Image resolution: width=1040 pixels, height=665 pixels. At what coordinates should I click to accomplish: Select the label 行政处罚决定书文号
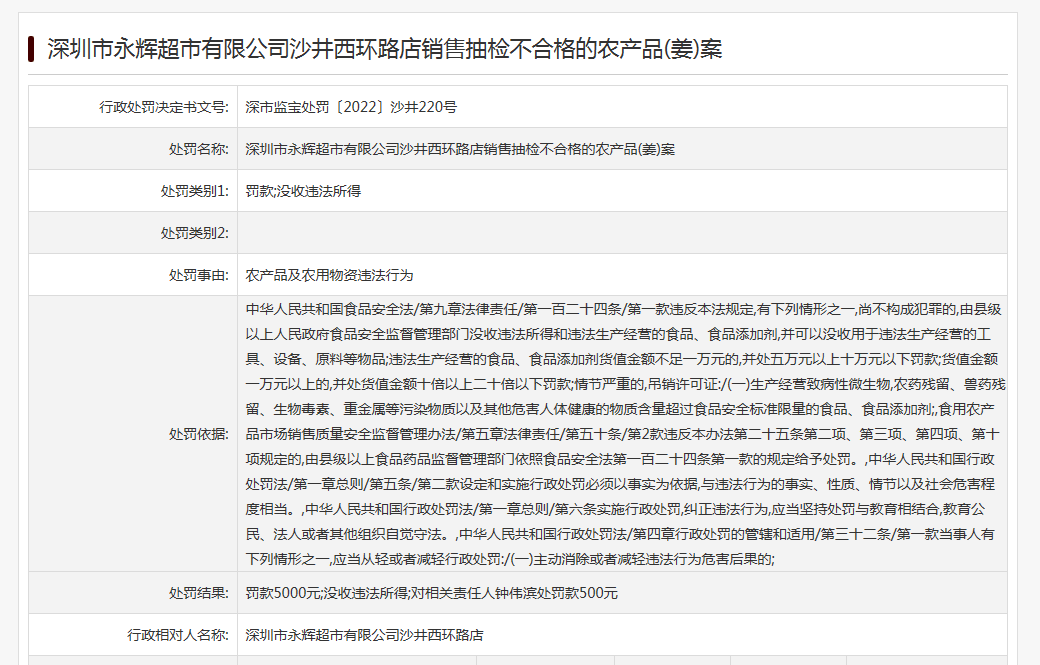pos(164,107)
